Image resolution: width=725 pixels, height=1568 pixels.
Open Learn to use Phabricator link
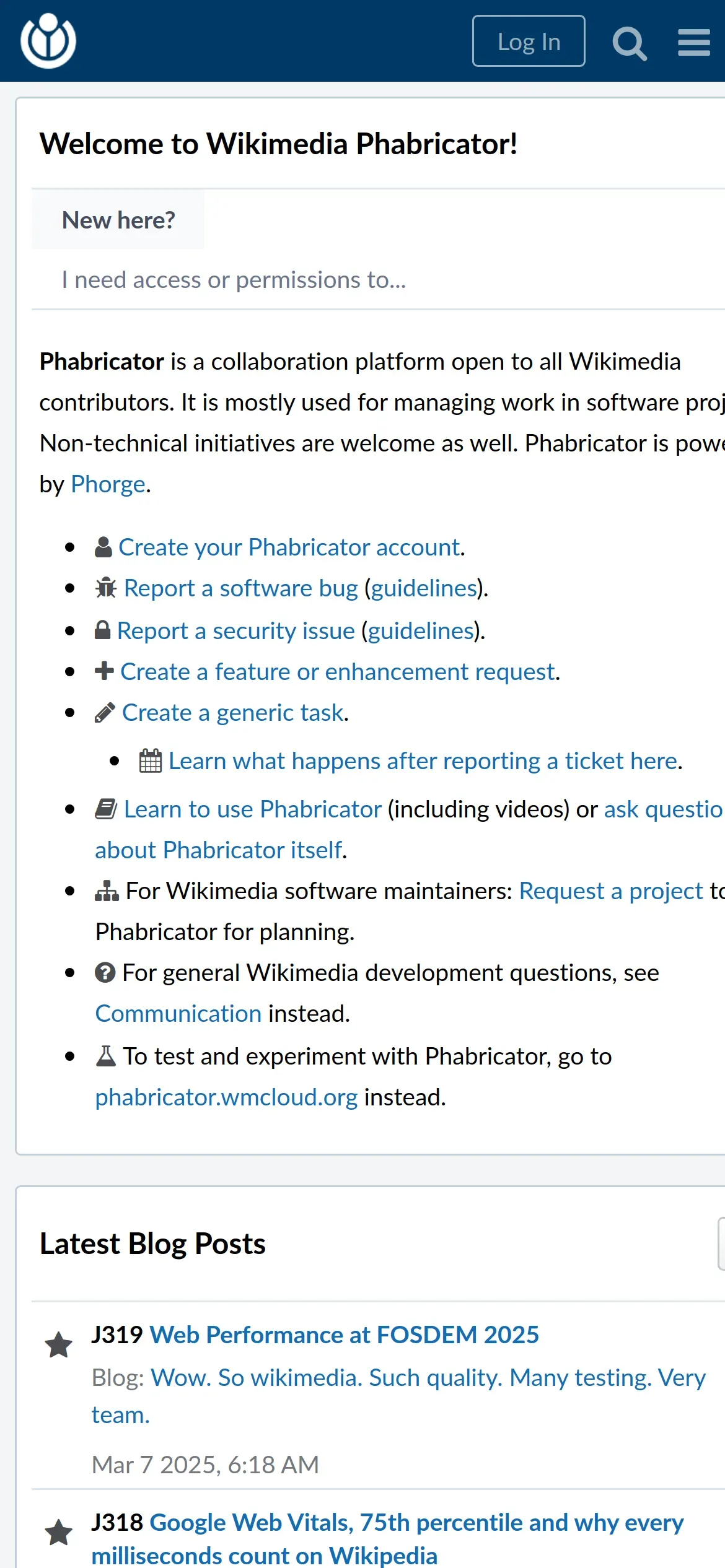pyautogui.click(x=252, y=809)
